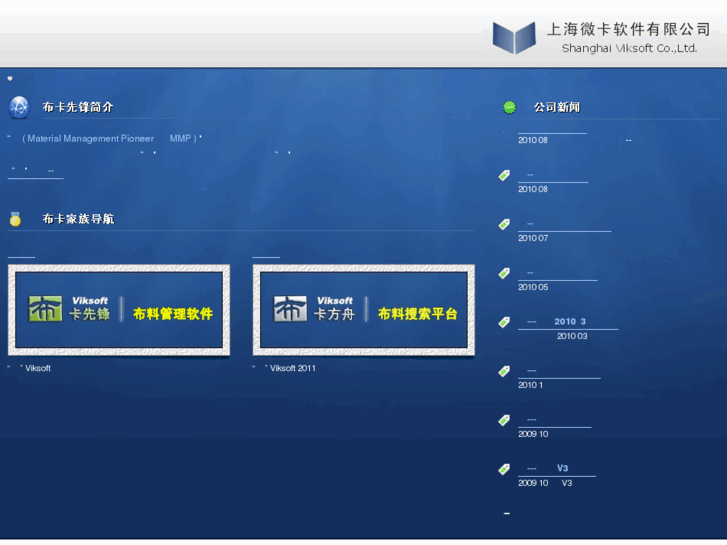Open the short underlined link below the MMP intro
The image size is (727, 545).
[35, 172]
